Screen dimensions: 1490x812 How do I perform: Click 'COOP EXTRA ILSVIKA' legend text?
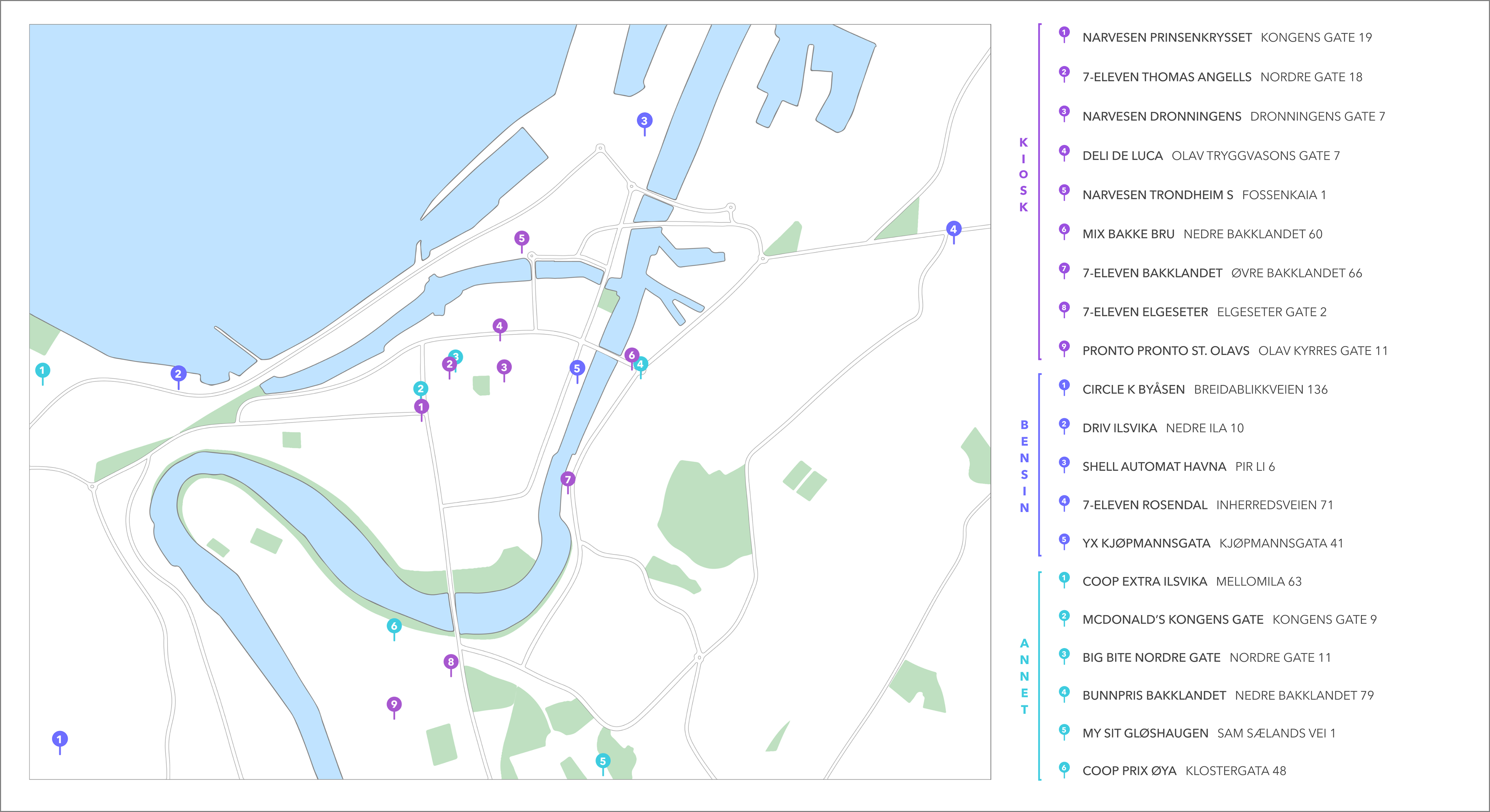1145,582
